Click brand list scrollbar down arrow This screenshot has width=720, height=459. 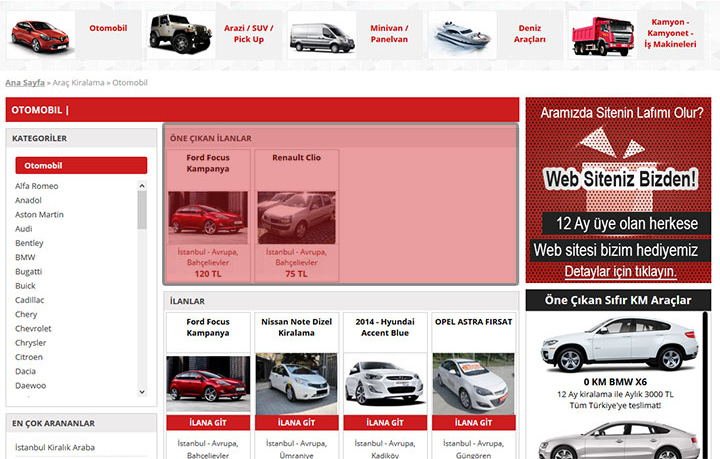[142, 392]
